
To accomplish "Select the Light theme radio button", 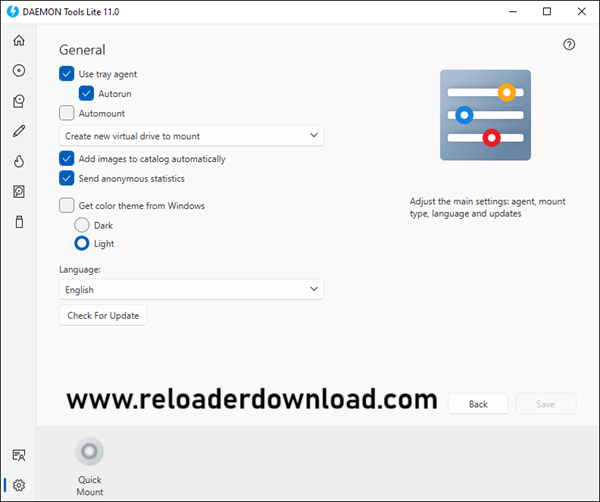I will point(82,243).
